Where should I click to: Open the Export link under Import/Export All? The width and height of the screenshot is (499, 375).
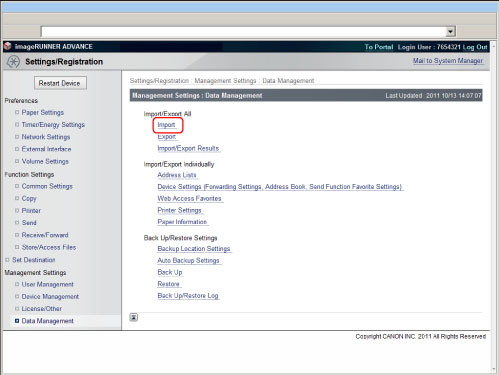[x=167, y=137]
